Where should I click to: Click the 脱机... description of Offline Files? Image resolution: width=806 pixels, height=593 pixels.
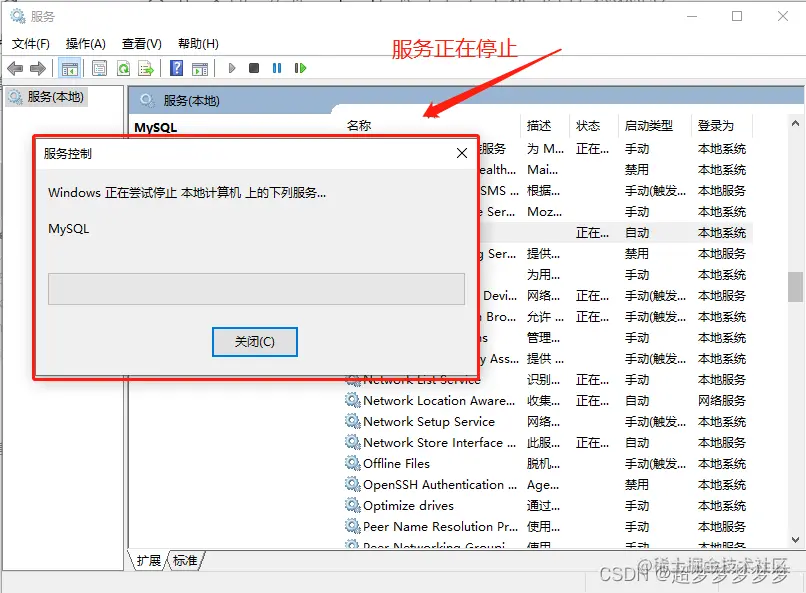click(543, 464)
